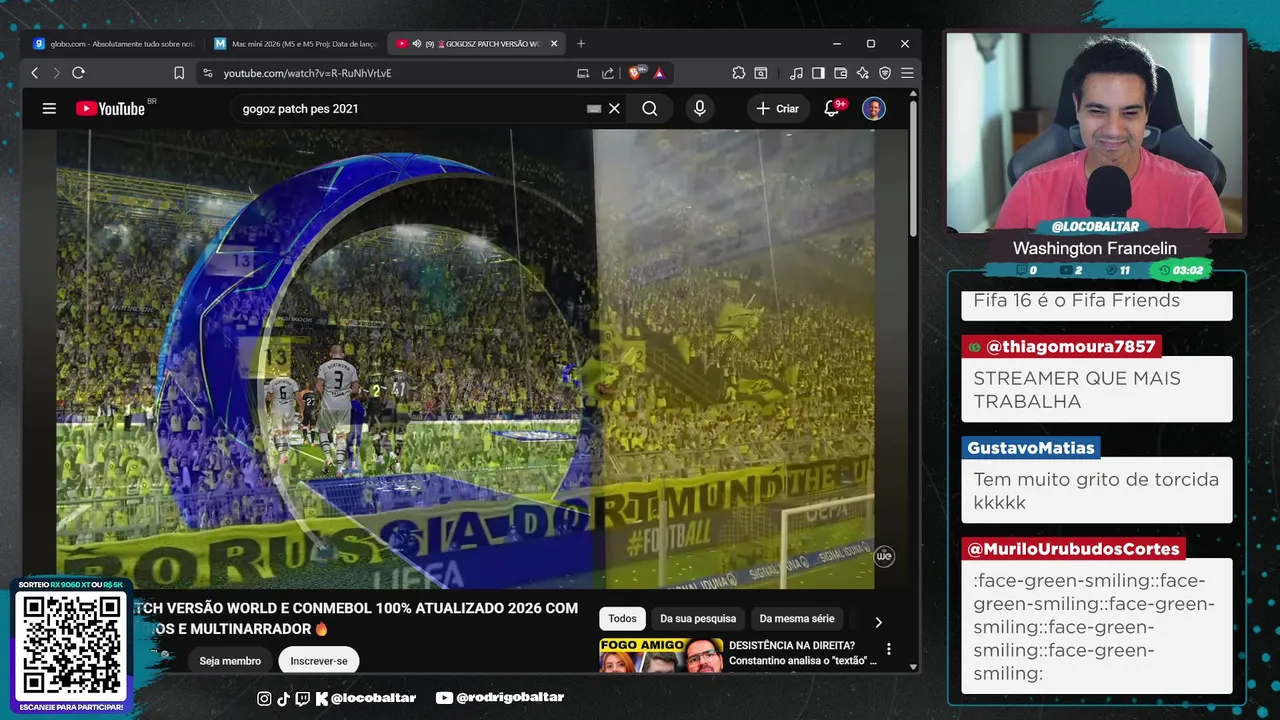Run search with magnifier button
This screenshot has width=1280, height=720.
[x=650, y=108]
